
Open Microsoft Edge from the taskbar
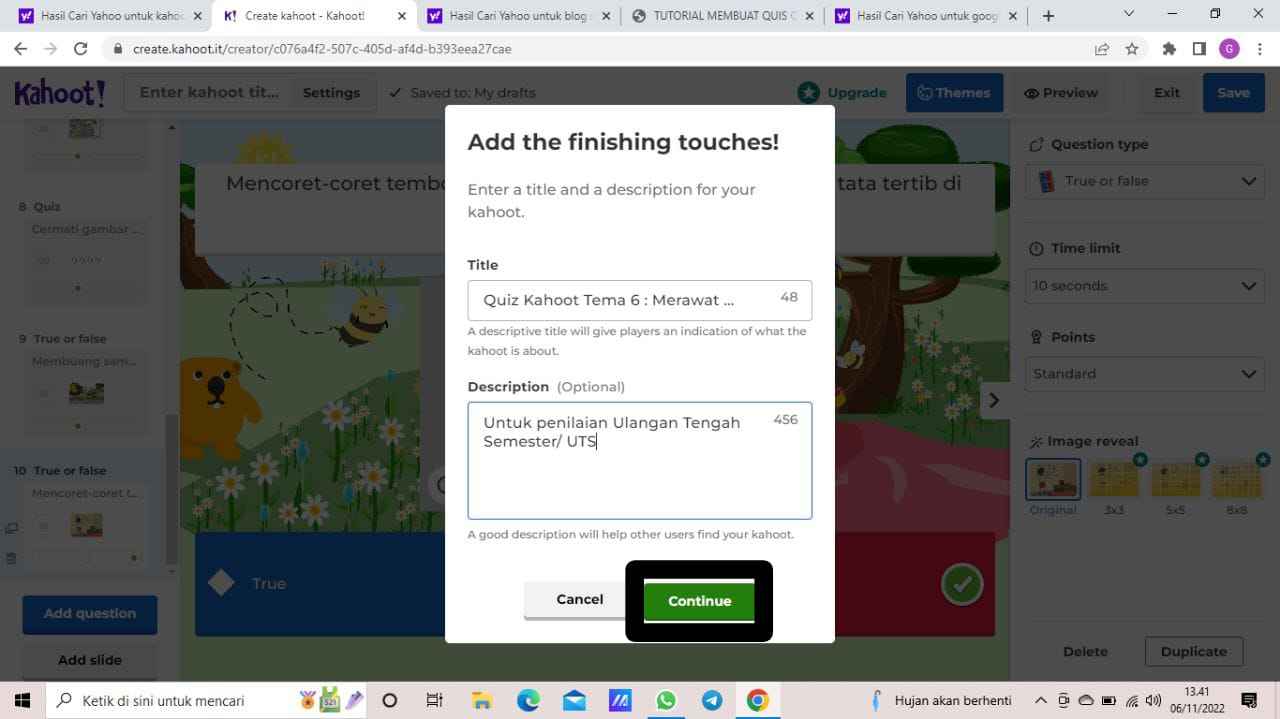(x=528, y=700)
